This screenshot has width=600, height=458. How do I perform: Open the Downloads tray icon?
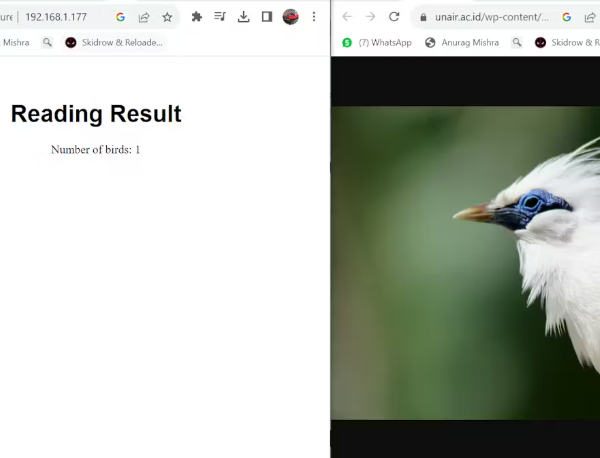(x=243, y=16)
